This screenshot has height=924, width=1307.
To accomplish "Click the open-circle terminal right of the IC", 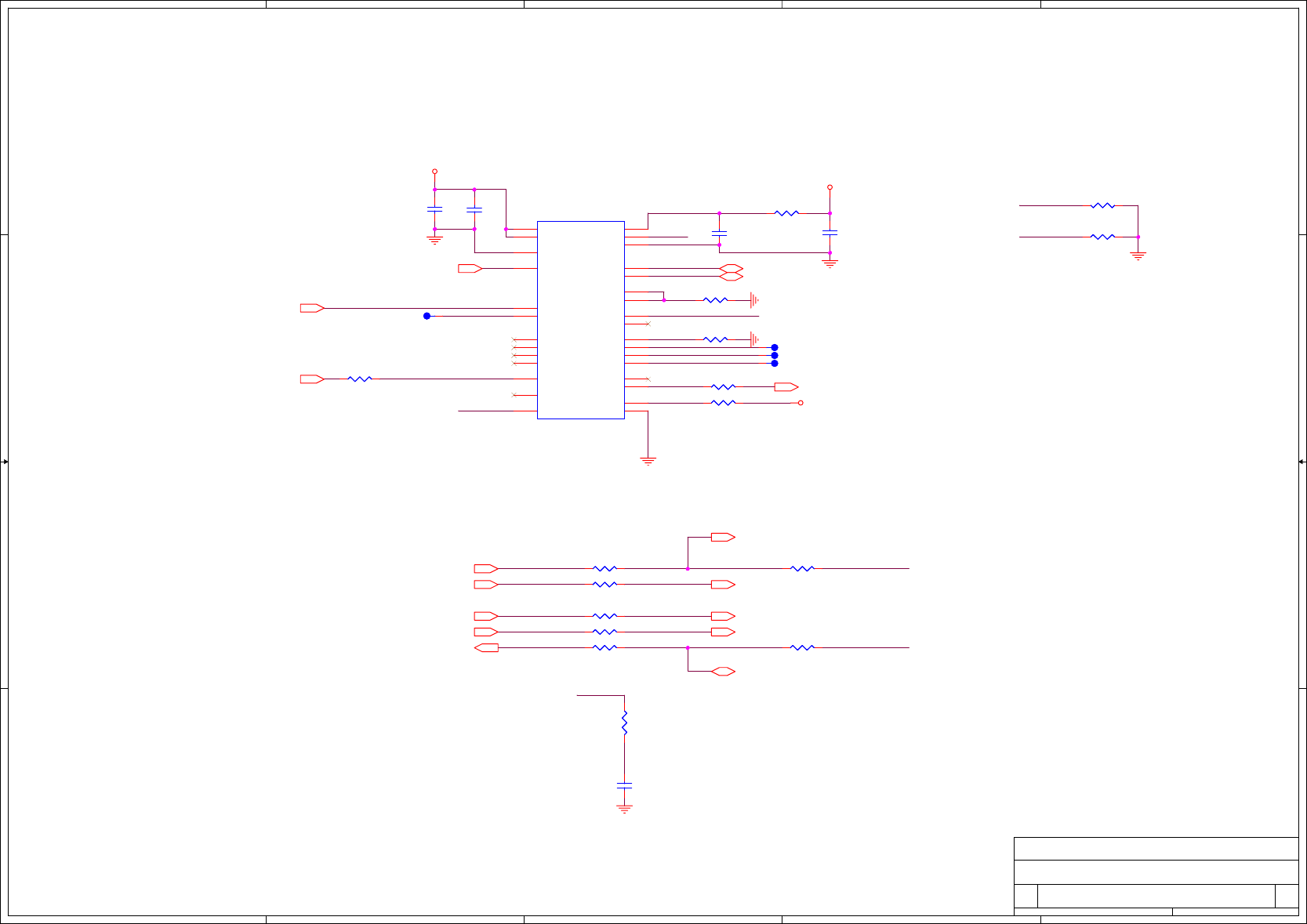I will pos(801,403).
